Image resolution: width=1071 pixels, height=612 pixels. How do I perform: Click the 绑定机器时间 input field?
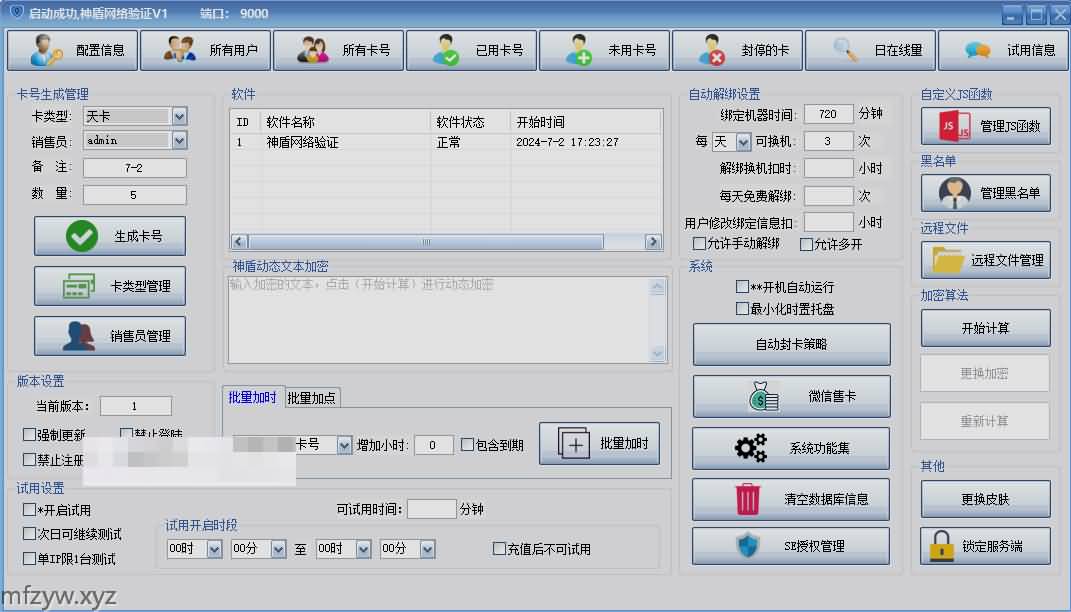[828, 115]
